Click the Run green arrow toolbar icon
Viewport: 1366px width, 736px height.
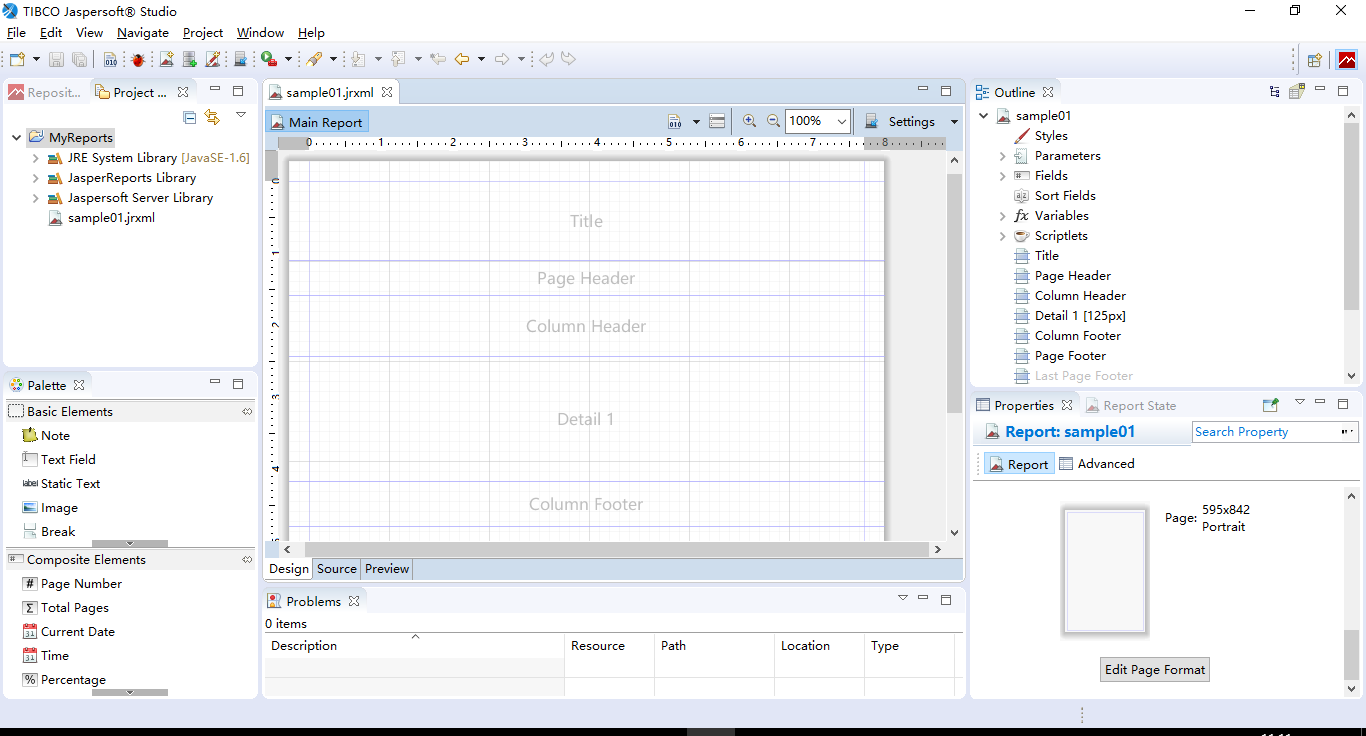pyautogui.click(x=269, y=60)
